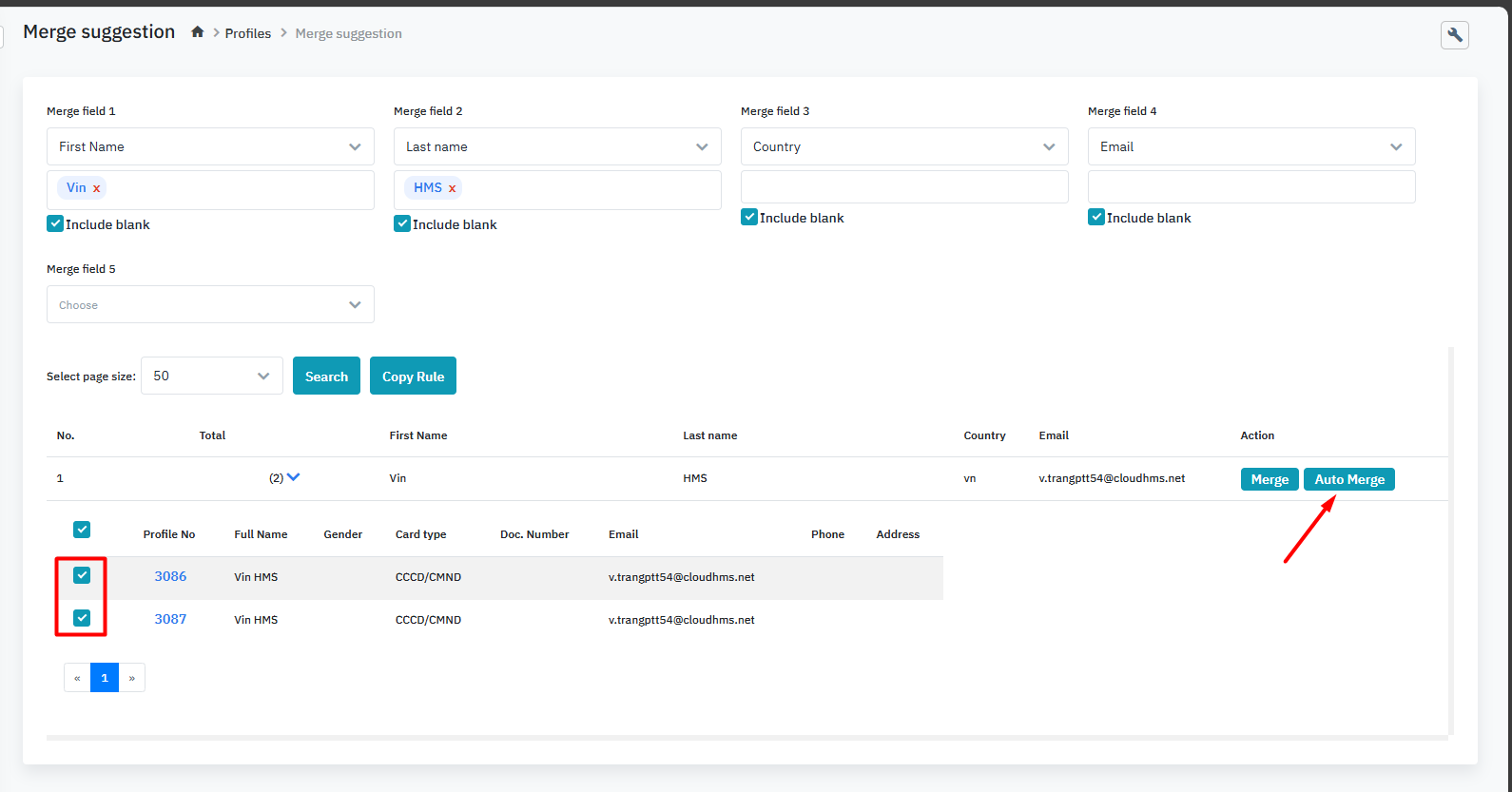Go to next page arrow

tap(132, 678)
